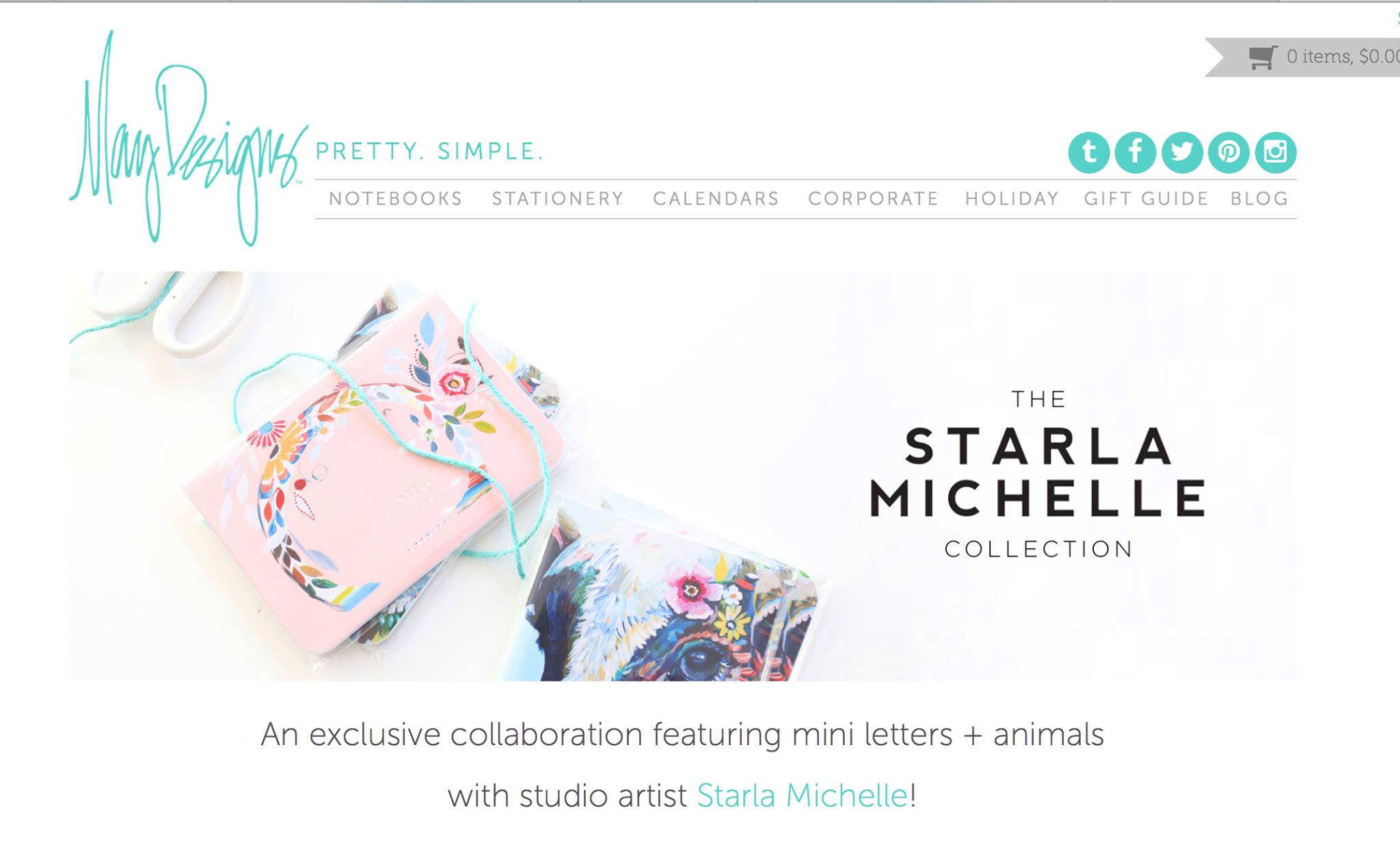Click the Starla Michelle Collection banner title
Image resolution: width=1400 pixels, height=847 pixels.
(x=1038, y=474)
